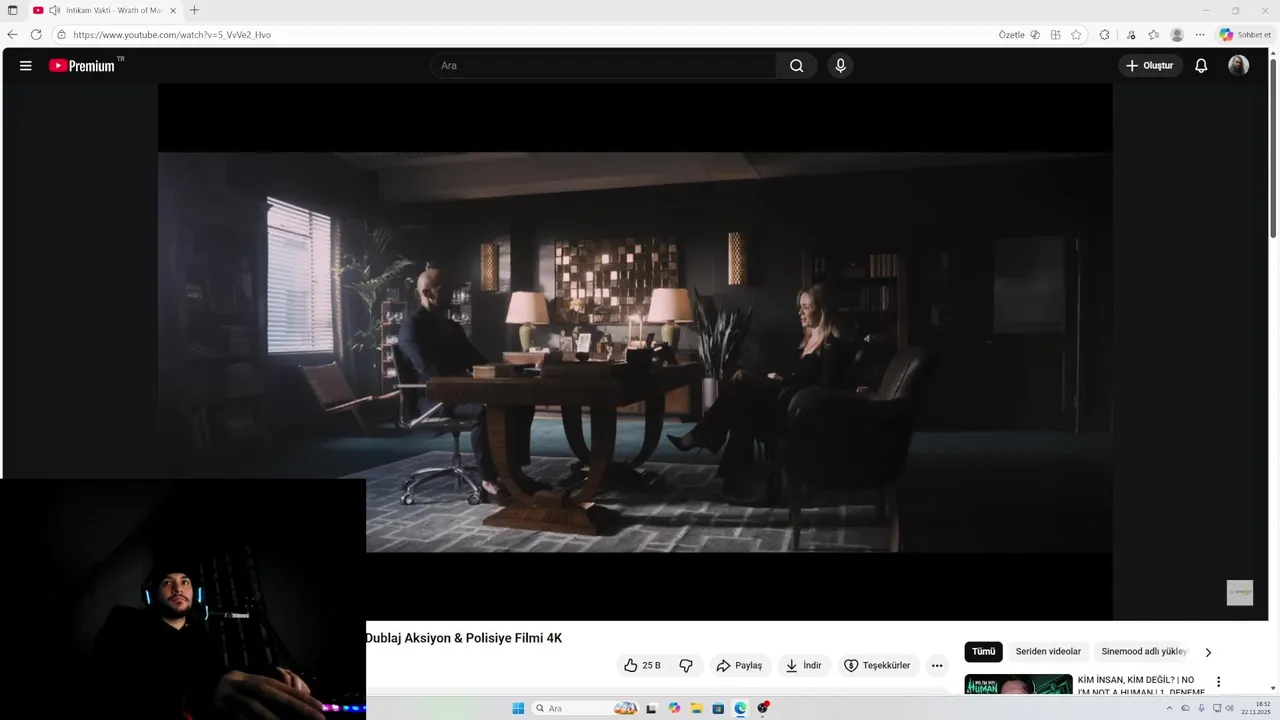This screenshot has height=720, width=1280.
Task: Select the Seriden videolar chip
Action: coord(1048,652)
